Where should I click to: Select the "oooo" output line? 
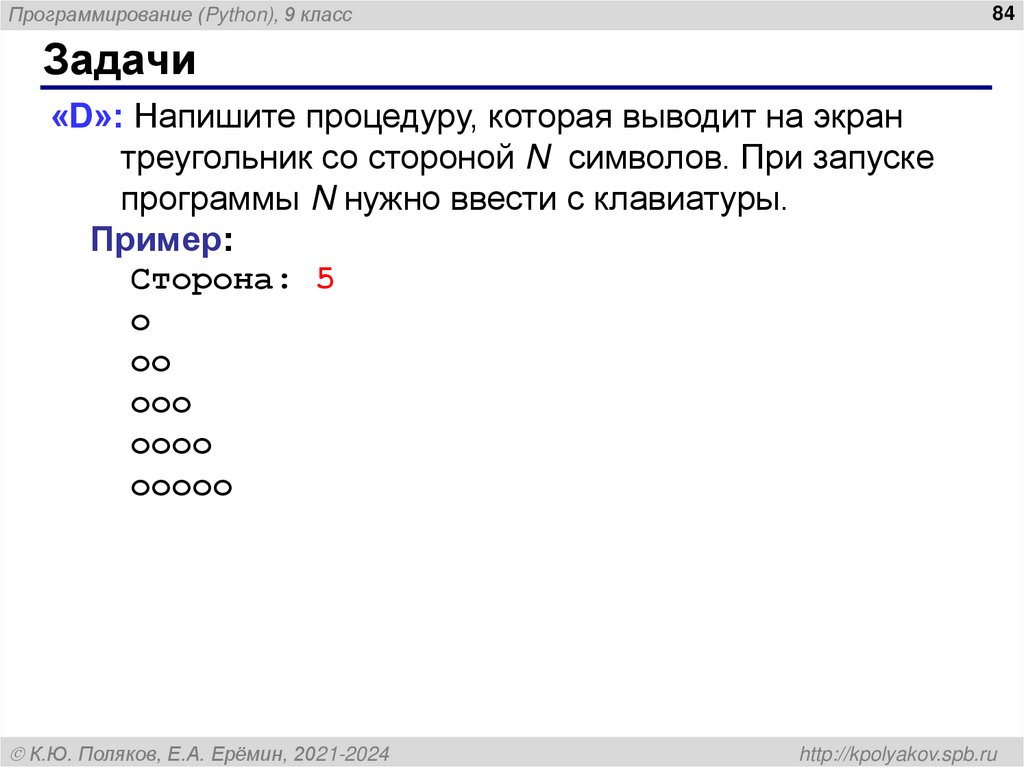(170, 444)
